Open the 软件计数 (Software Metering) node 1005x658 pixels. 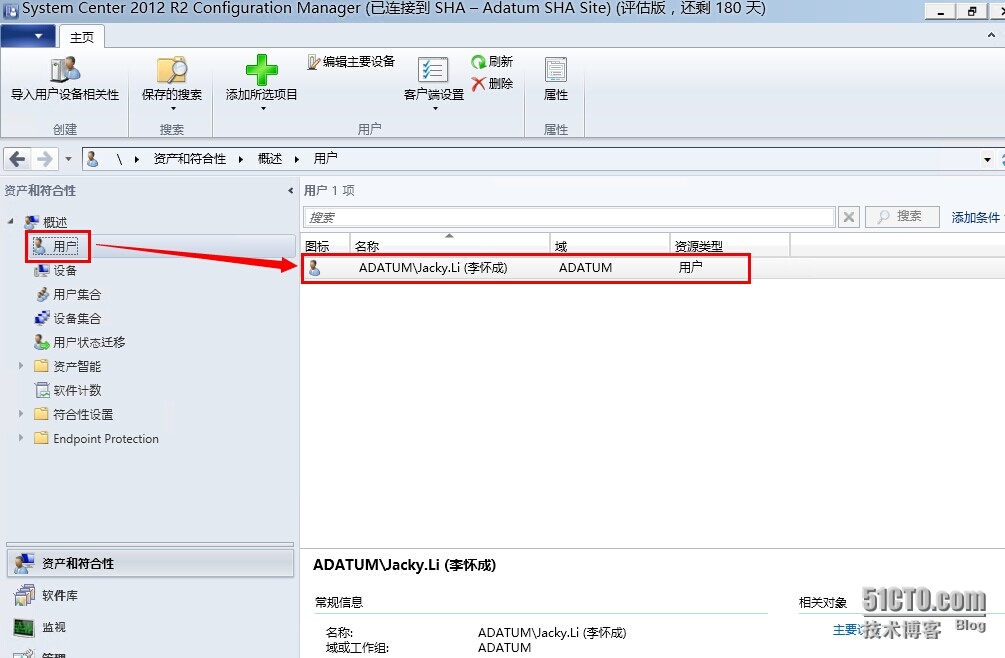click(x=68, y=390)
